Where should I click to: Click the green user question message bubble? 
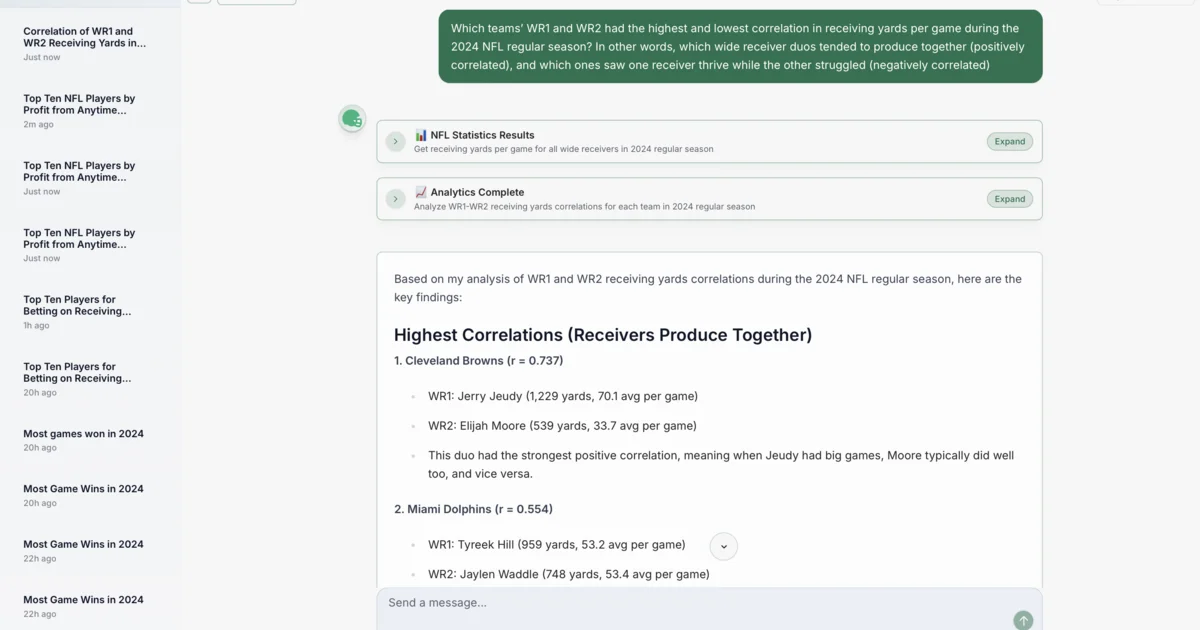[x=740, y=46]
